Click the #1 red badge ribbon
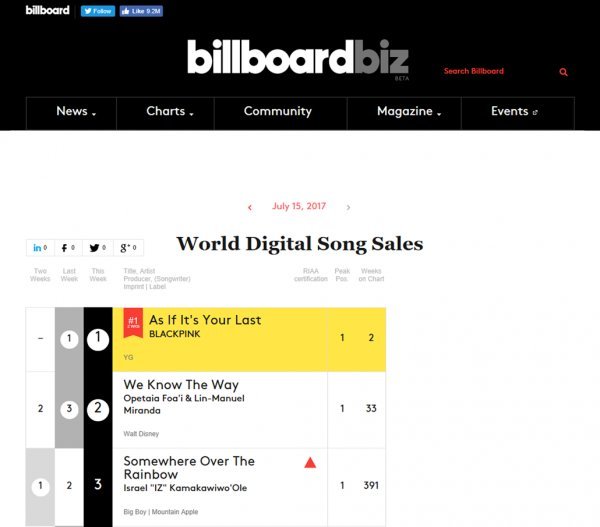The image size is (600, 527). (133, 322)
